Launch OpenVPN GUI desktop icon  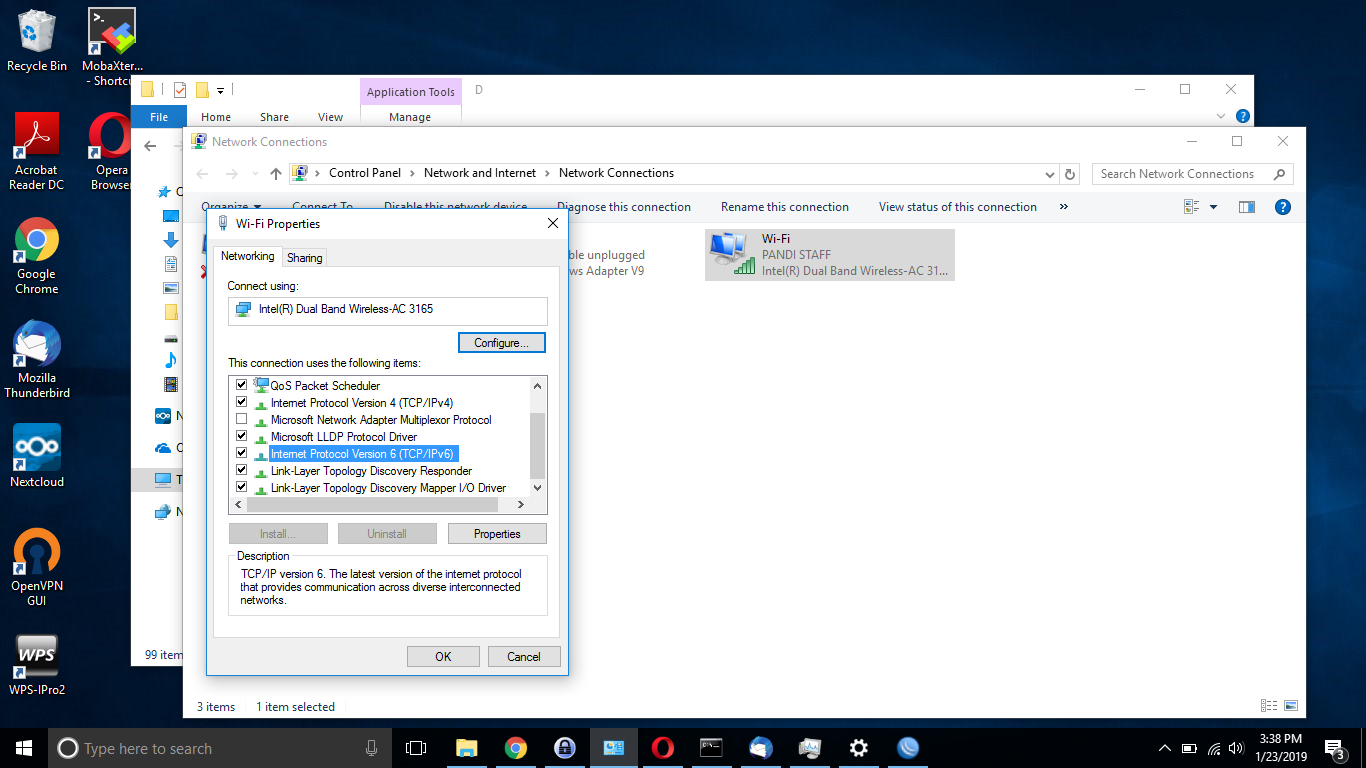tap(37, 553)
